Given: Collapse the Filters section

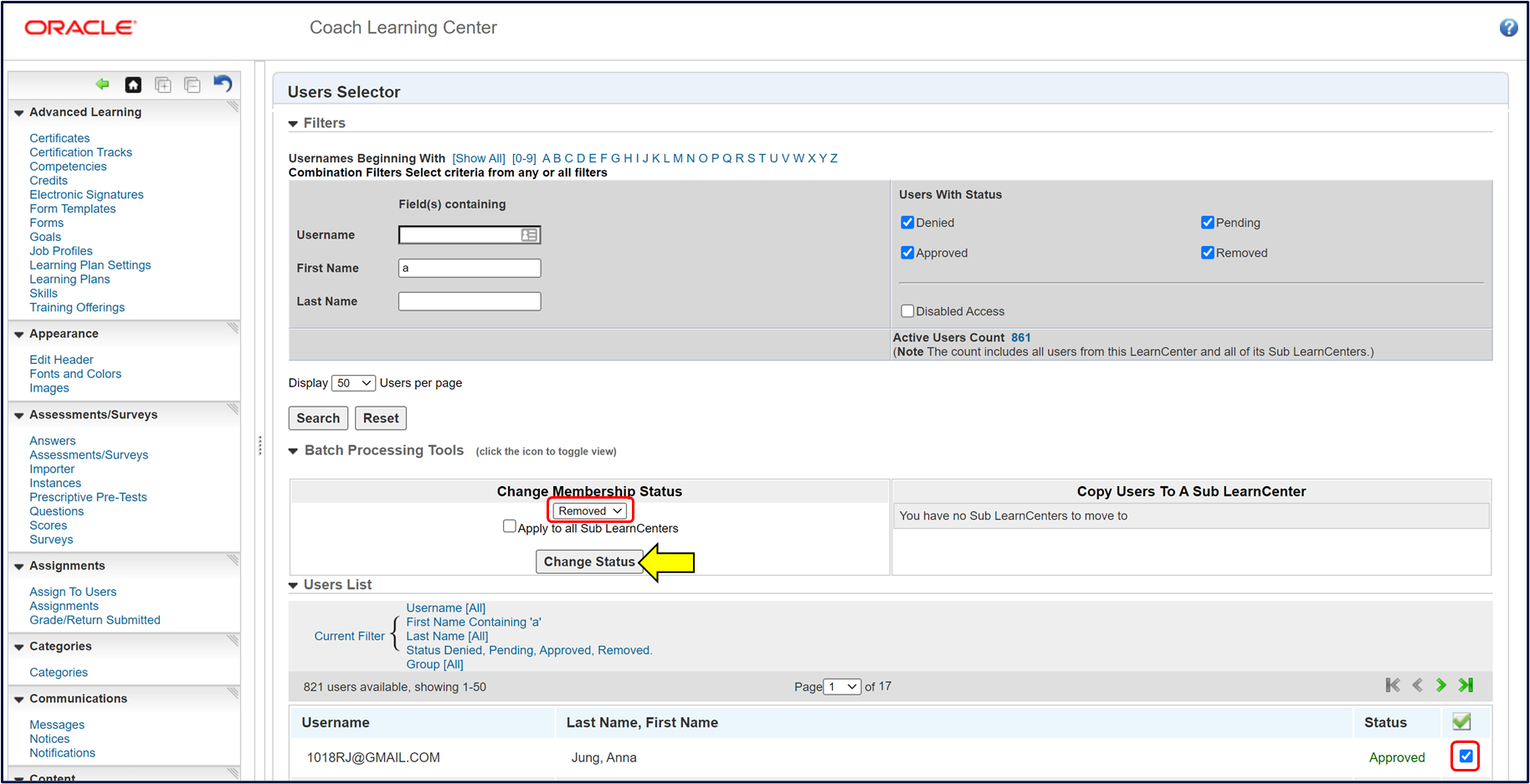Looking at the screenshot, I should click(x=293, y=124).
